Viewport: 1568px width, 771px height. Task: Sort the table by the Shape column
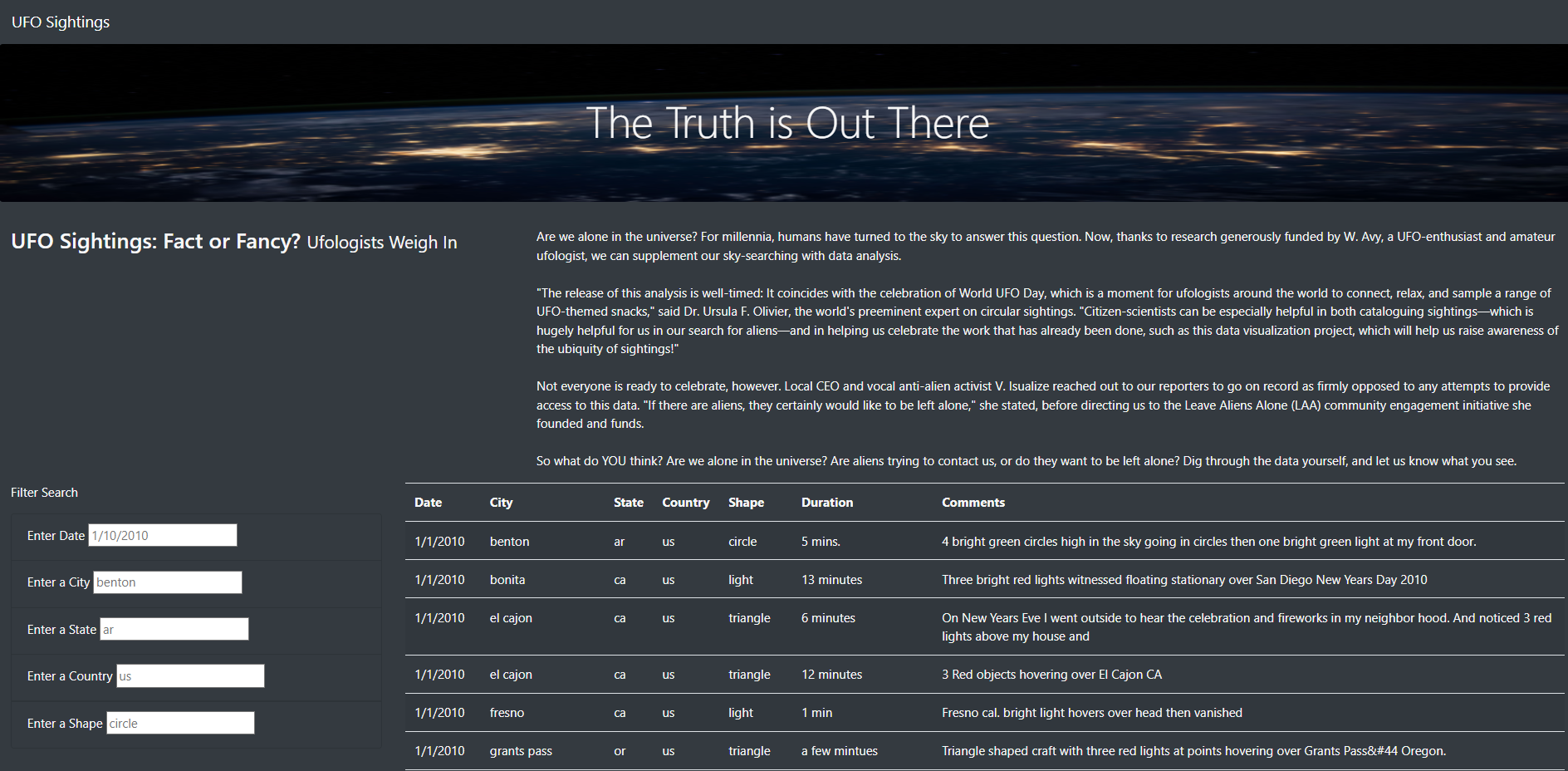coord(745,503)
